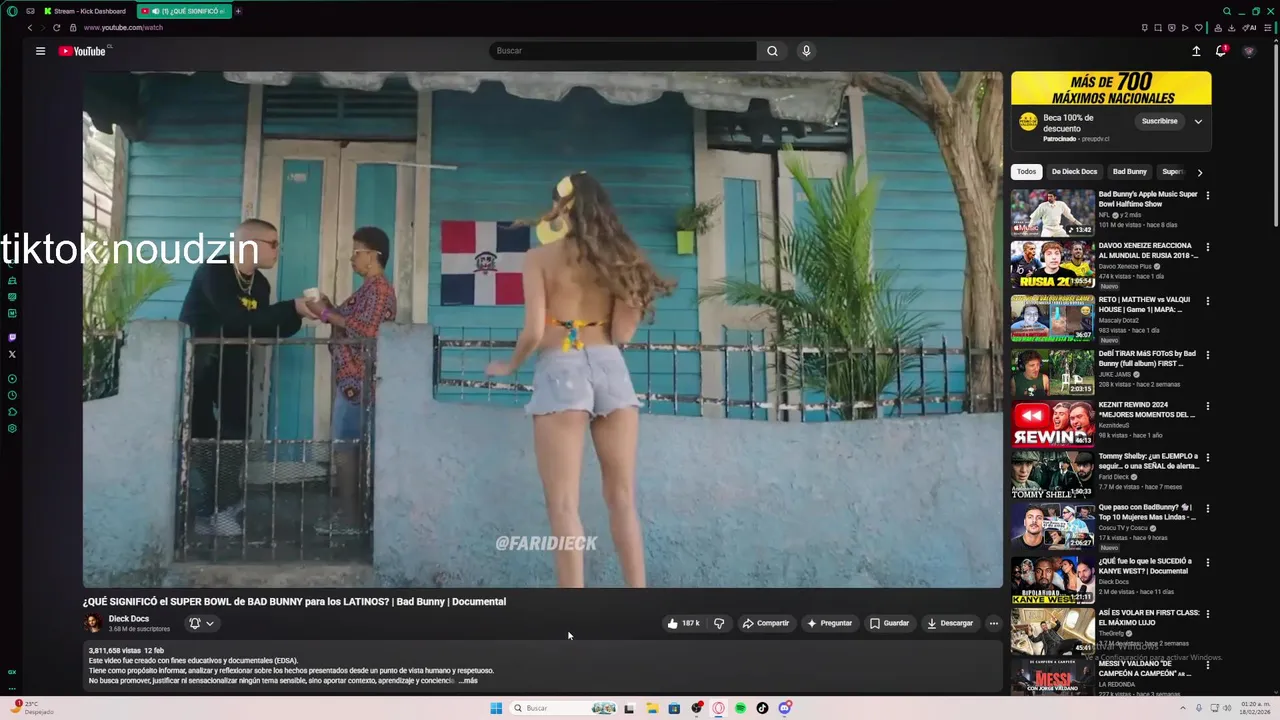Viewport: 1280px width, 720px height.
Task: Open Spotify from the Windows taskbar
Action: point(740,708)
